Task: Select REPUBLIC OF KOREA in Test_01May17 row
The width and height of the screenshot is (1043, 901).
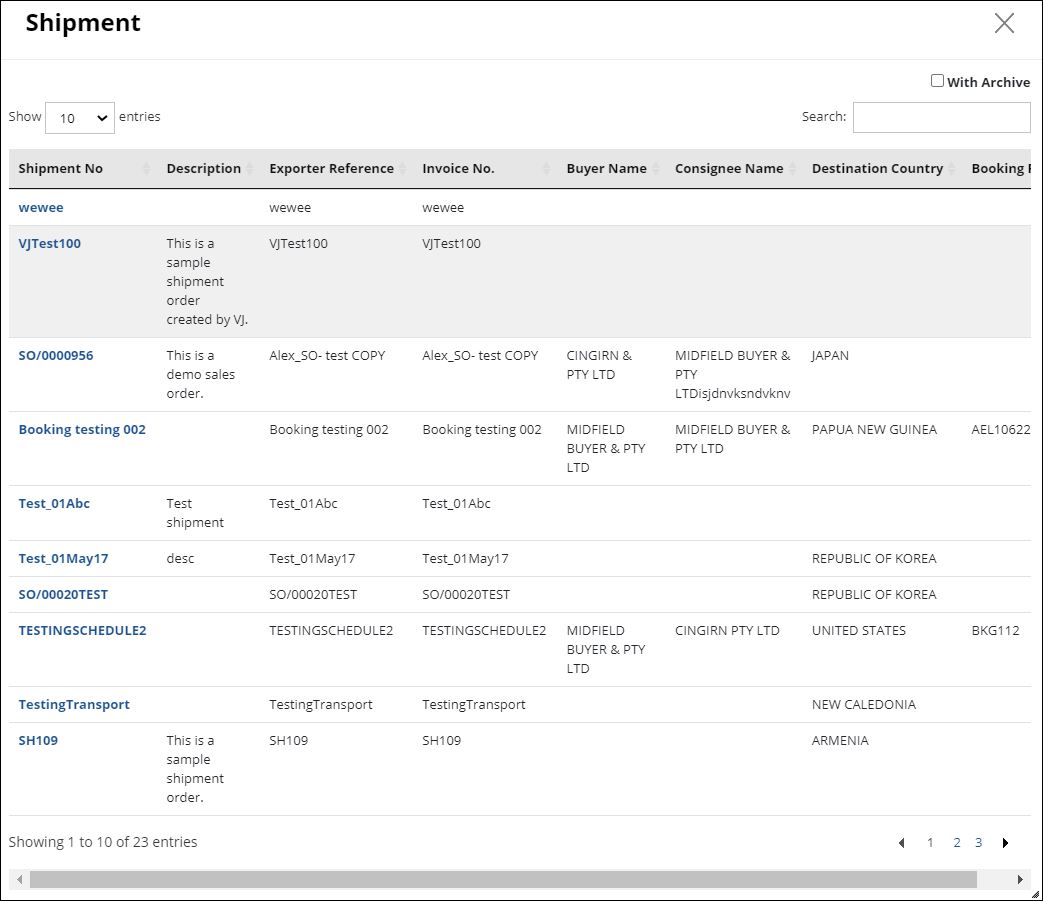Action: pyautogui.click(x=874, y=559)
